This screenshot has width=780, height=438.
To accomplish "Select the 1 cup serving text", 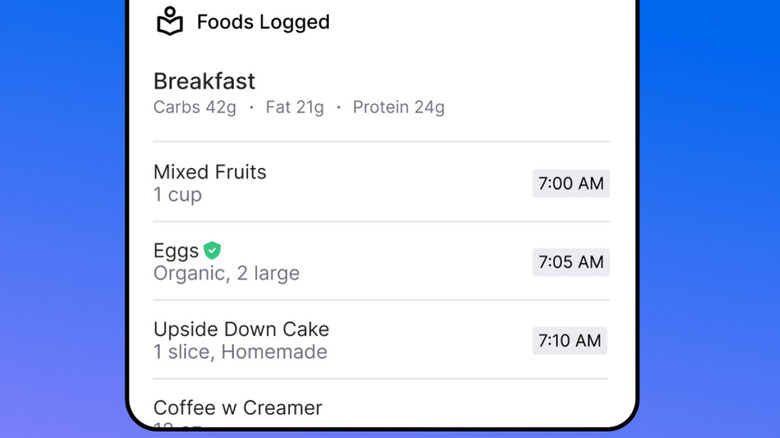I will pos(177,195).
